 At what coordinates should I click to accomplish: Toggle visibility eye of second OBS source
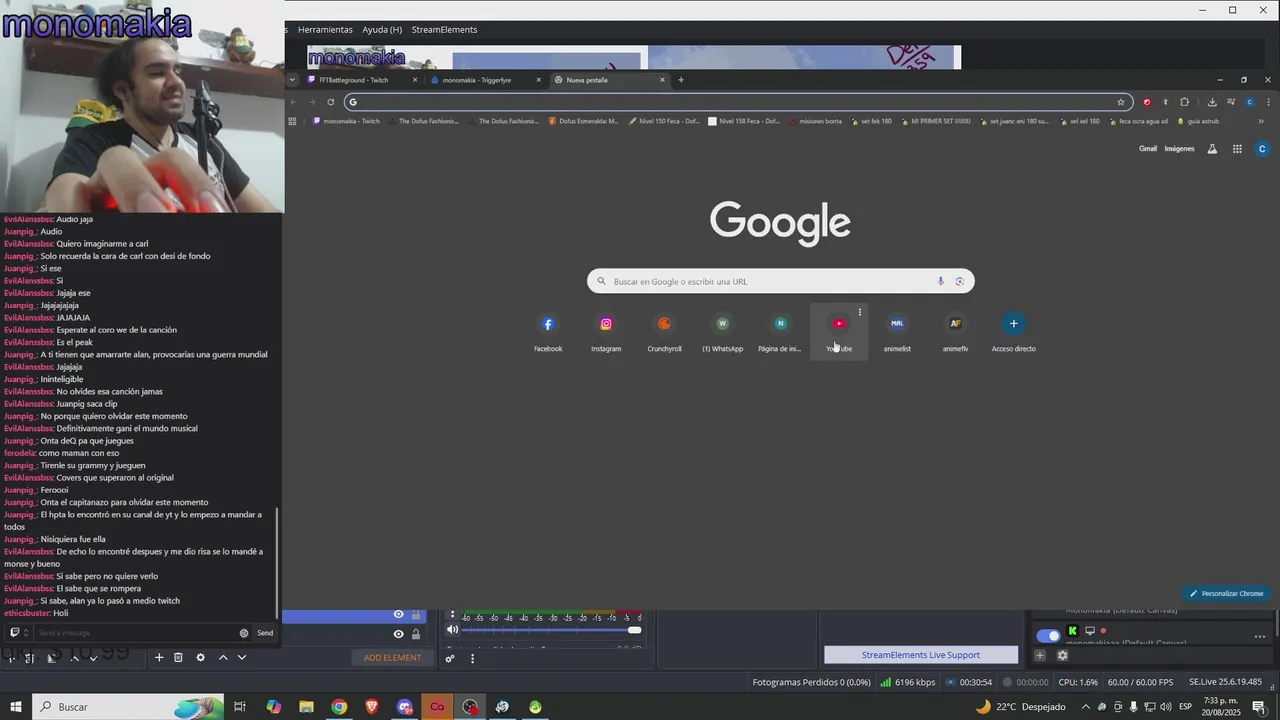point(398,634)
